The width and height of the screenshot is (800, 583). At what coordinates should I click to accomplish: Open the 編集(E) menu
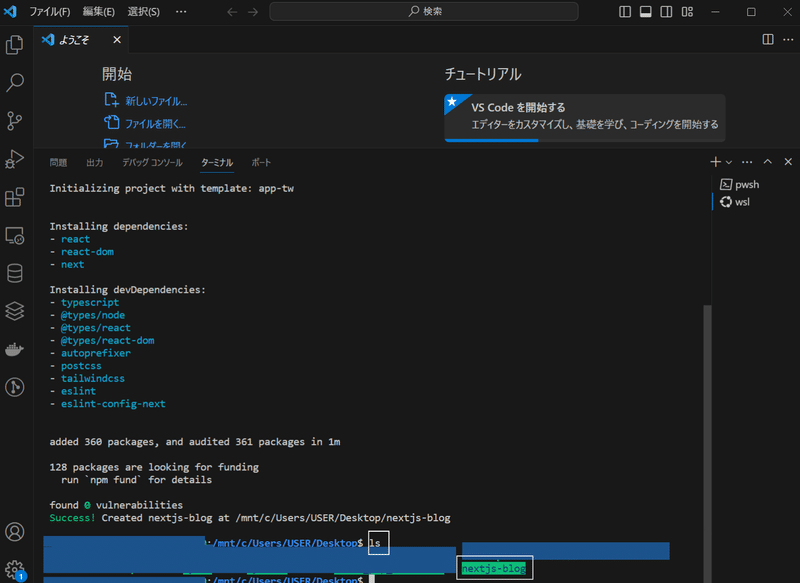(x=98, y=12)
